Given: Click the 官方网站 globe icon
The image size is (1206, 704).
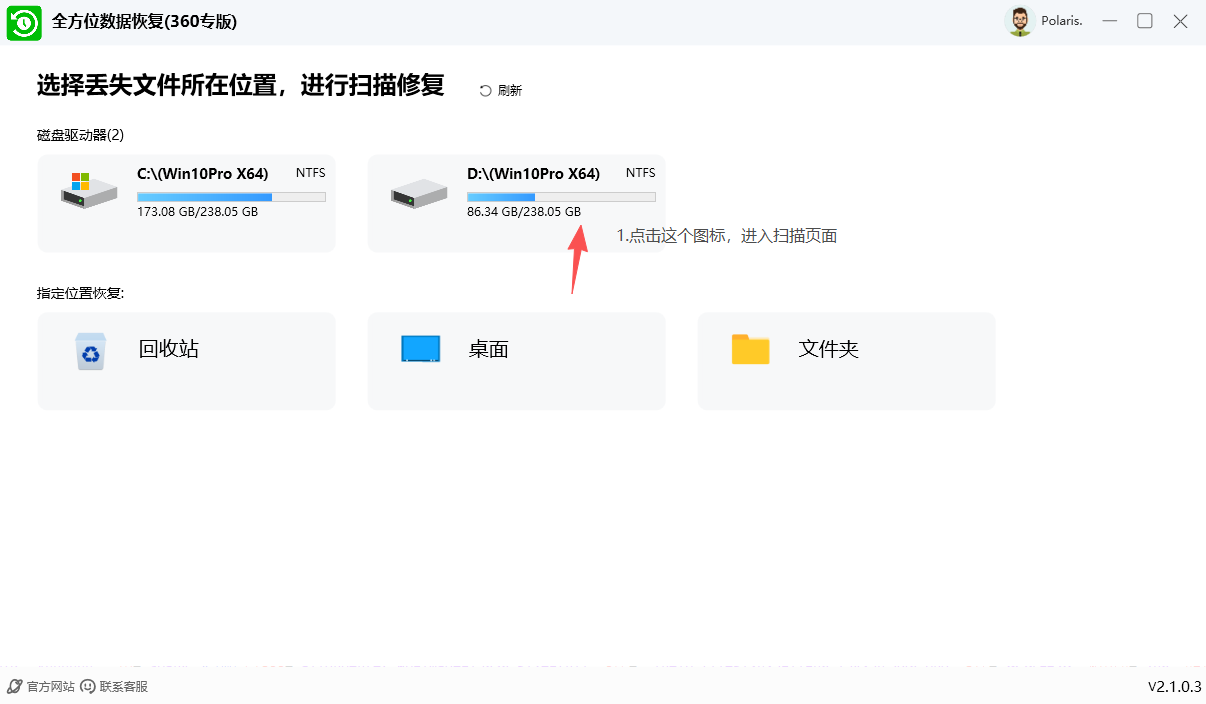Looking at the screenshot, I should tap(12, 687).
